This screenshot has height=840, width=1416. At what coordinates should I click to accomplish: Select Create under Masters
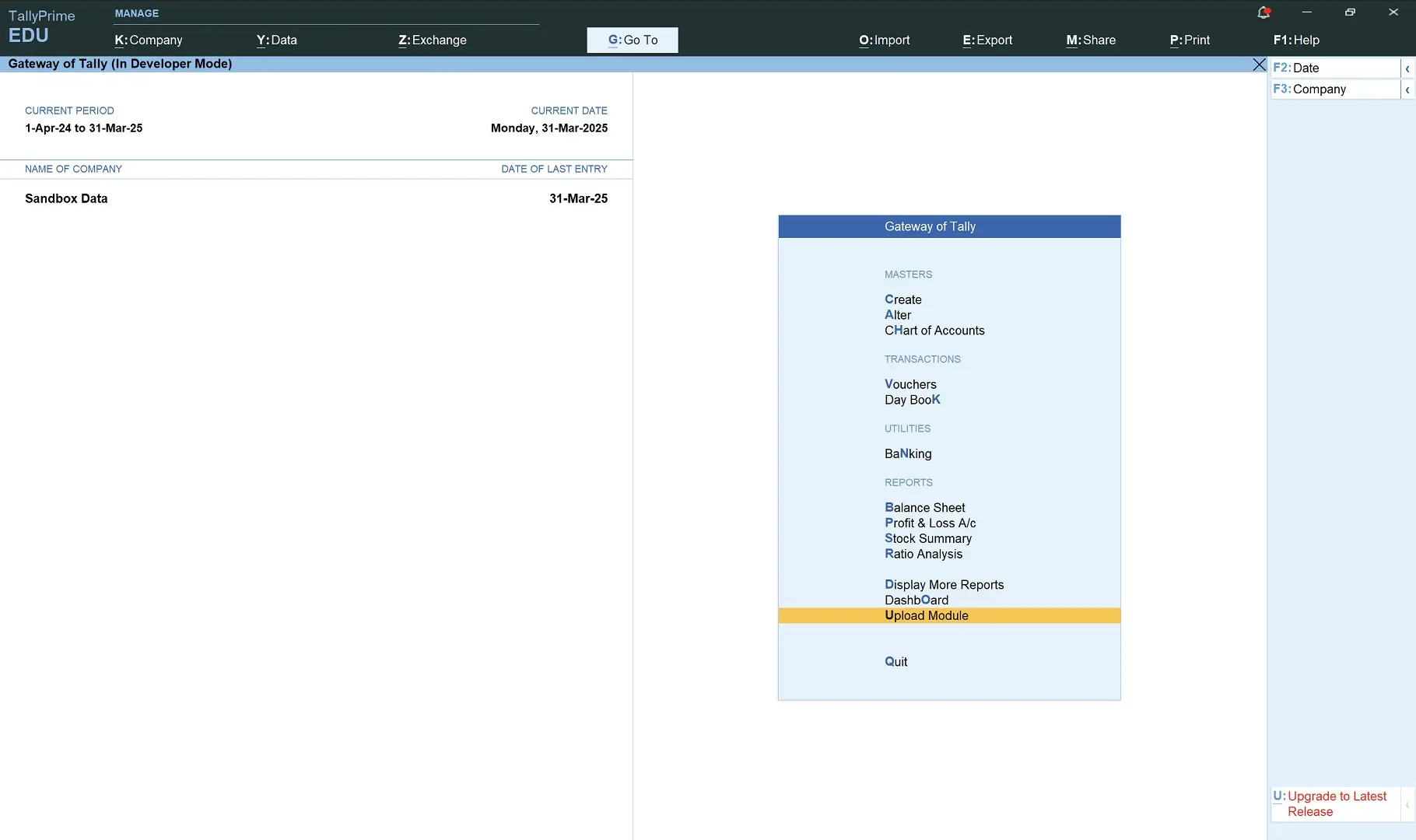click(x=903, y=299)
